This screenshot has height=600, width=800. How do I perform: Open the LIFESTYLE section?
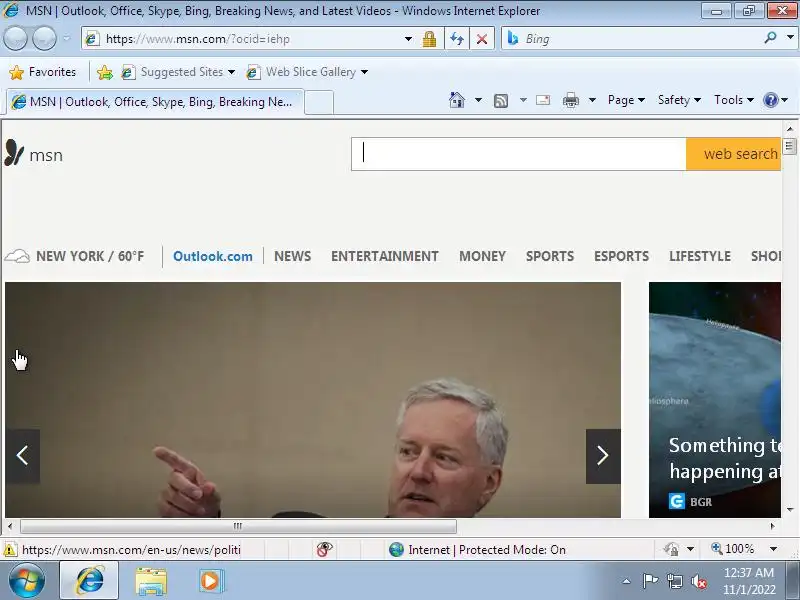pos(700,256)
